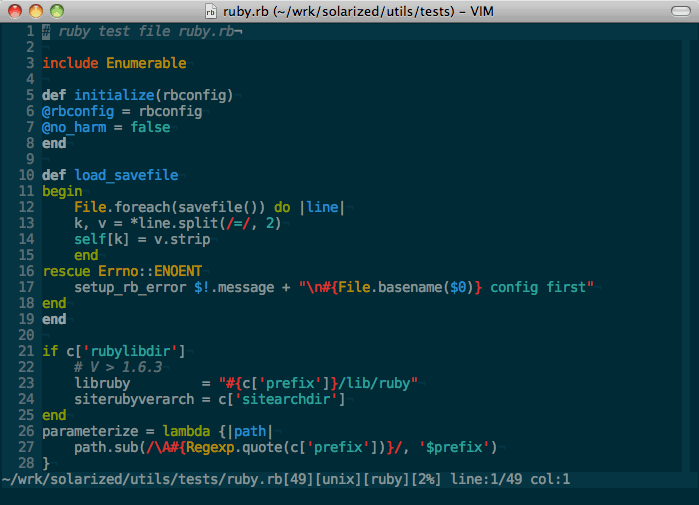The height and width of the screenshot is (505, 699).
Task: Minimize the window using yellow button
Action: (x=35, y=11)
